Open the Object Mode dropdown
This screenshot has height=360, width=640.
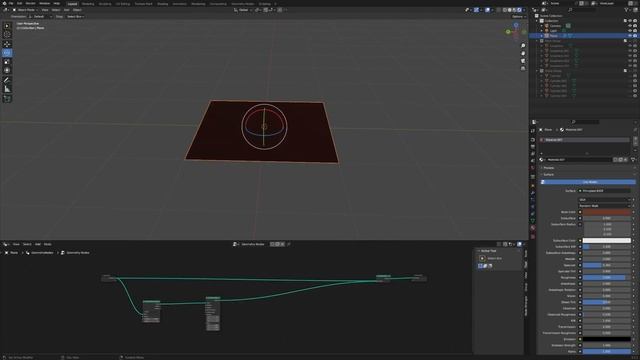point(24,10)
